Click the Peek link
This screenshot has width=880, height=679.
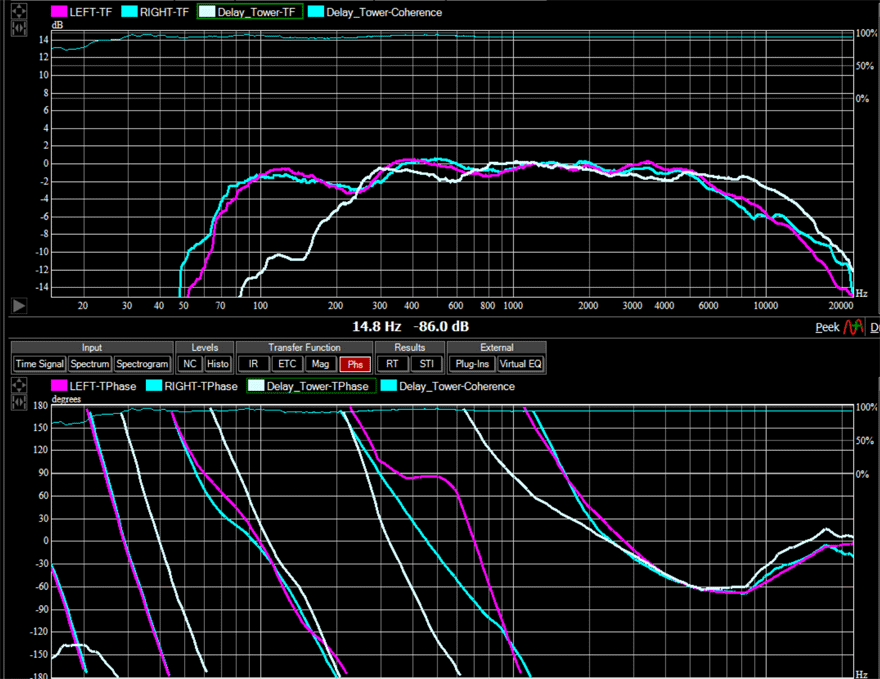coord(827,327)
